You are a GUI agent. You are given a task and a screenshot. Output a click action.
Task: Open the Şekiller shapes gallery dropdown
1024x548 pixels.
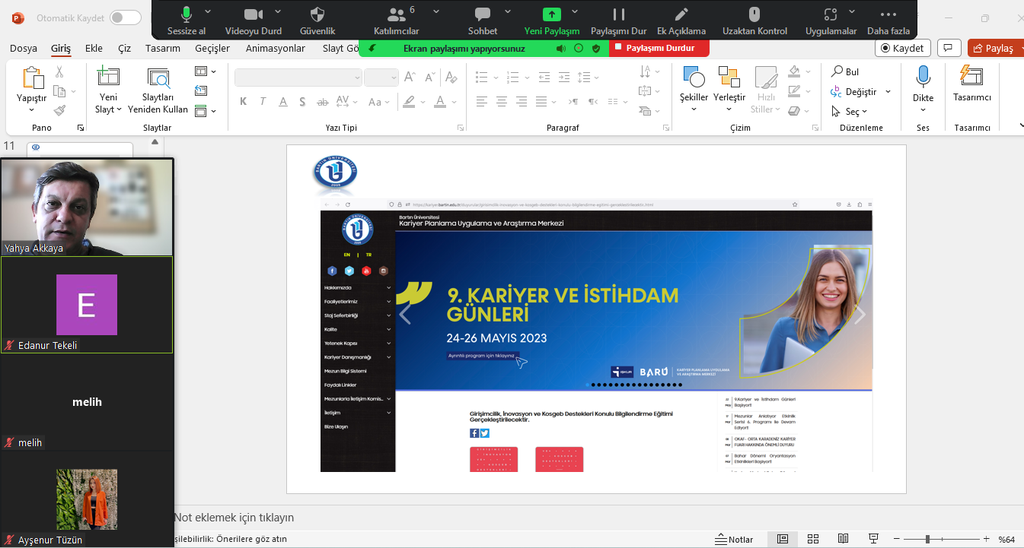point(694,109)
